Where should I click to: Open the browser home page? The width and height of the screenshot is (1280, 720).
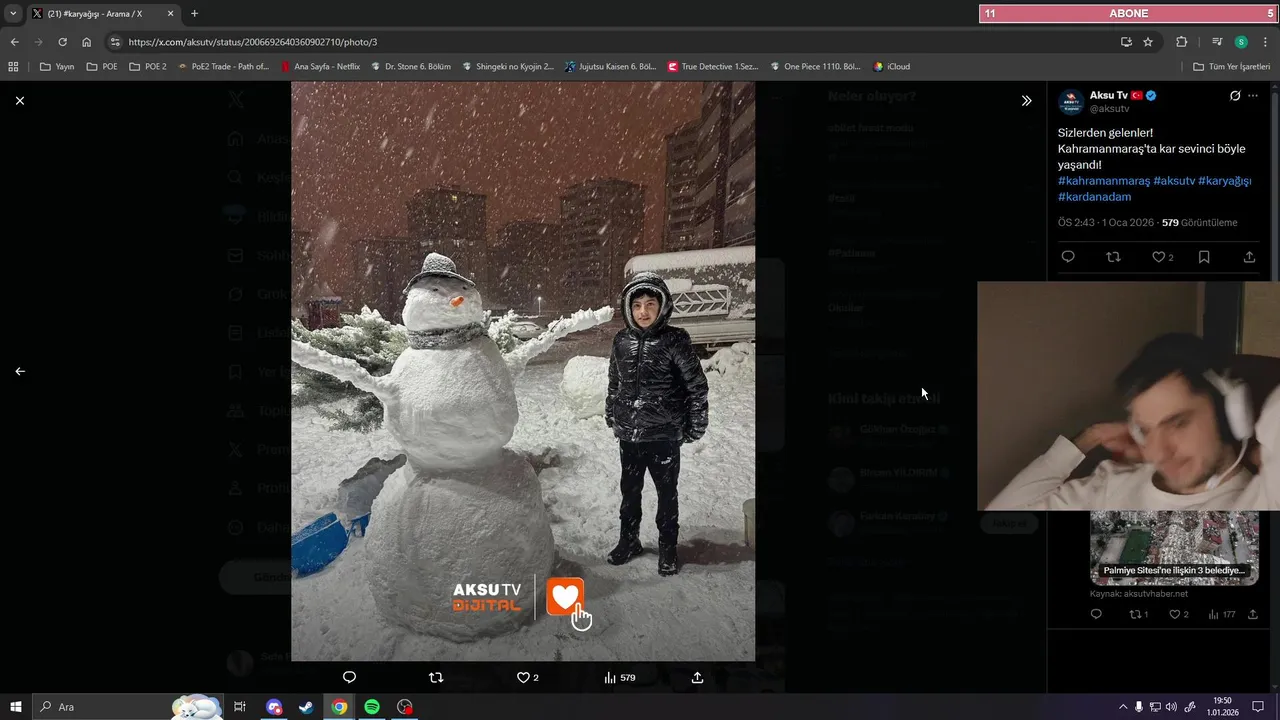pos(87,42)
